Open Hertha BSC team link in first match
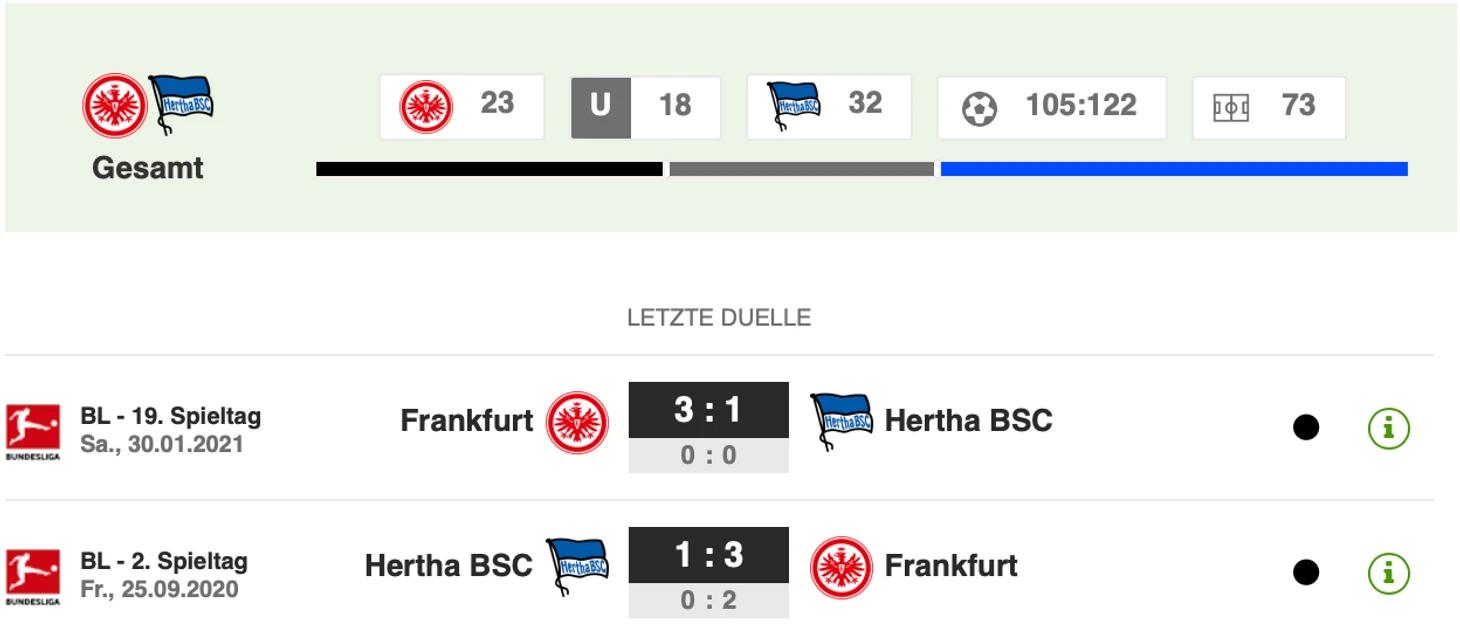Image resolution: width=1460 pixels, height=643 pixels. tap(969, 421)
